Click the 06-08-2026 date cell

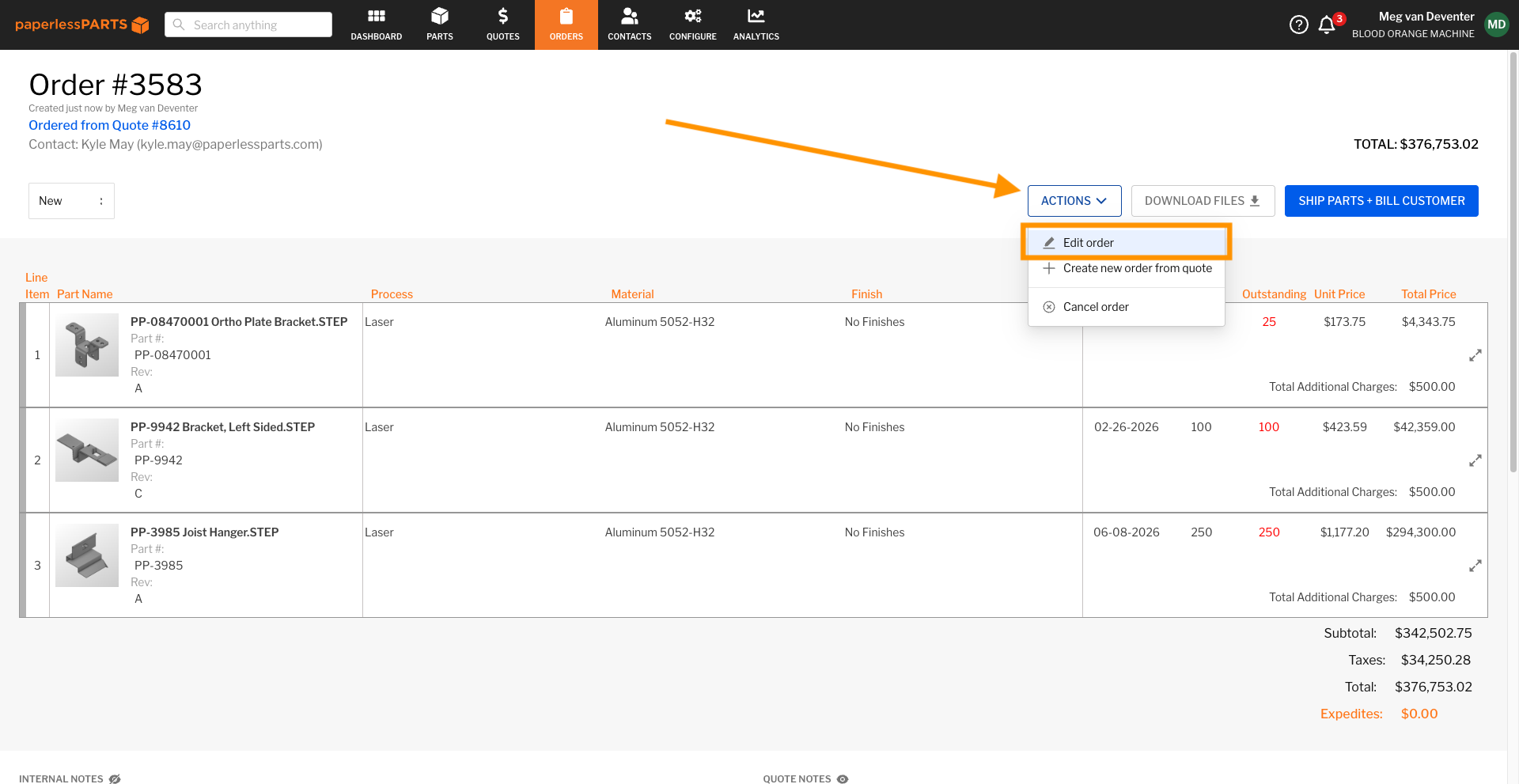point(1127,532)
